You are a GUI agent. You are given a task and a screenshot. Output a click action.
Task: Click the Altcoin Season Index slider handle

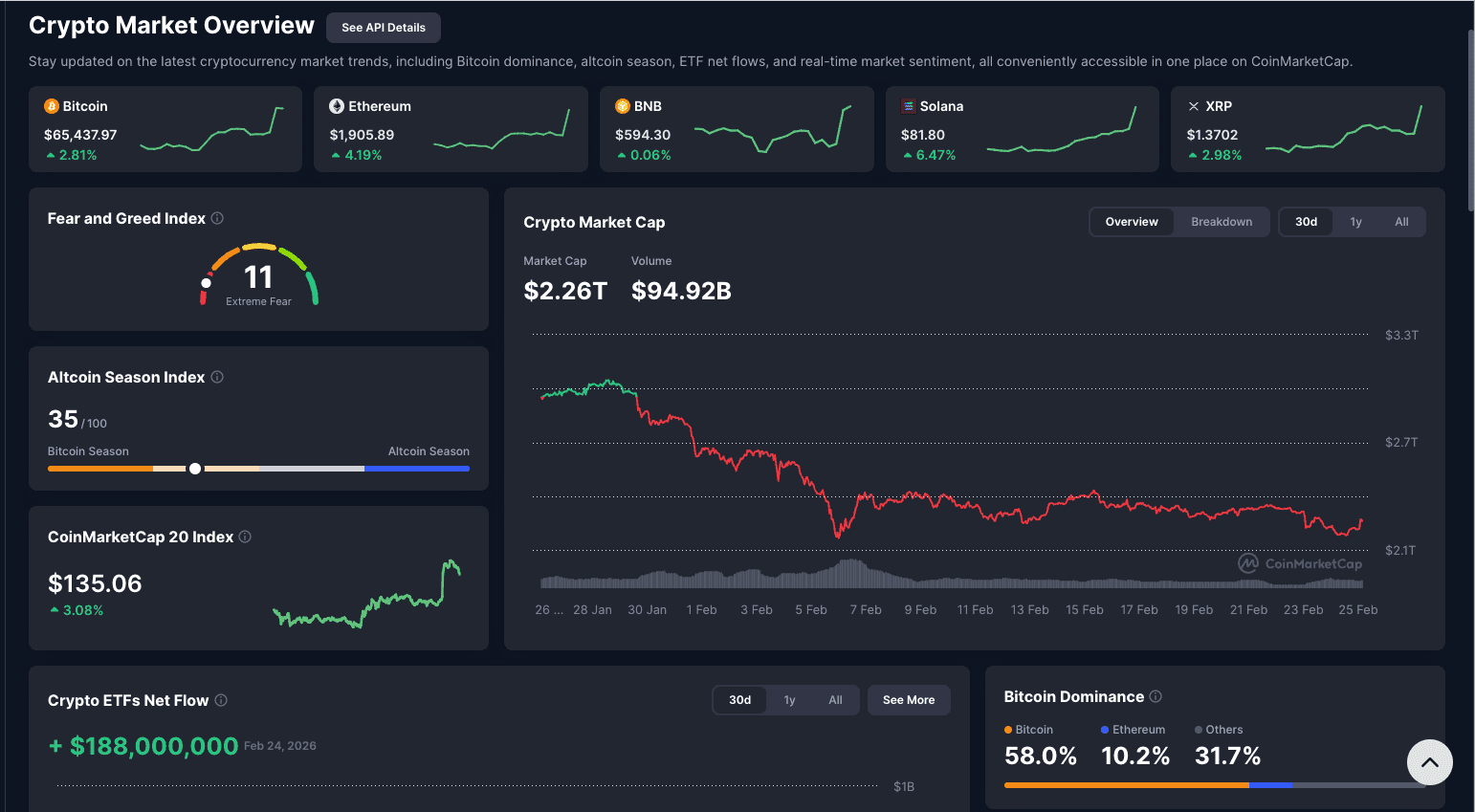coord(195,469)
